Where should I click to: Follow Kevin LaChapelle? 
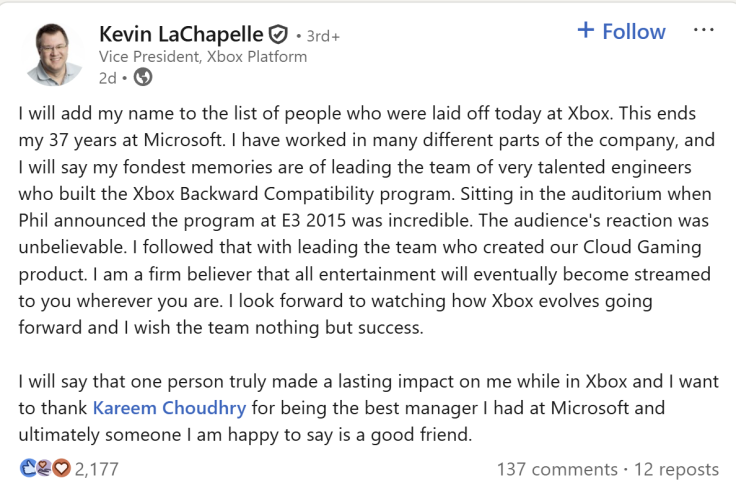pyautogui.click(x=621, y=31)
